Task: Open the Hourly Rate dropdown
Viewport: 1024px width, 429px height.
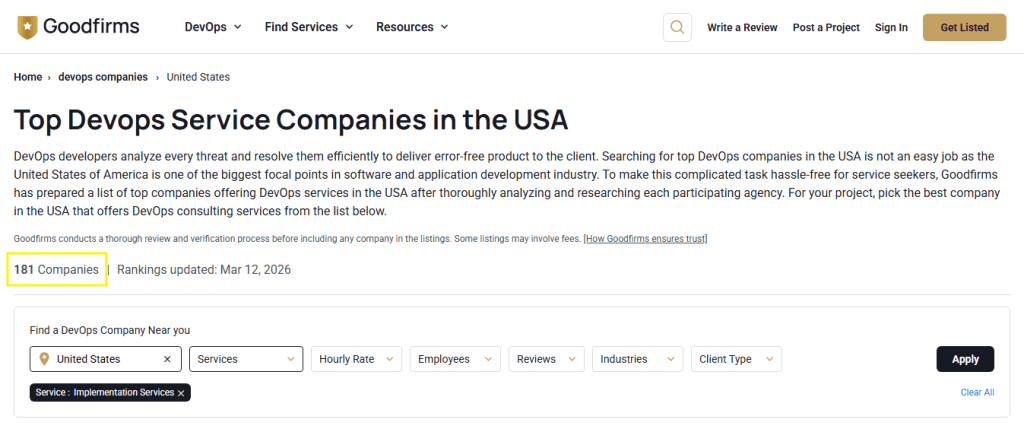Action: point(355,359)
